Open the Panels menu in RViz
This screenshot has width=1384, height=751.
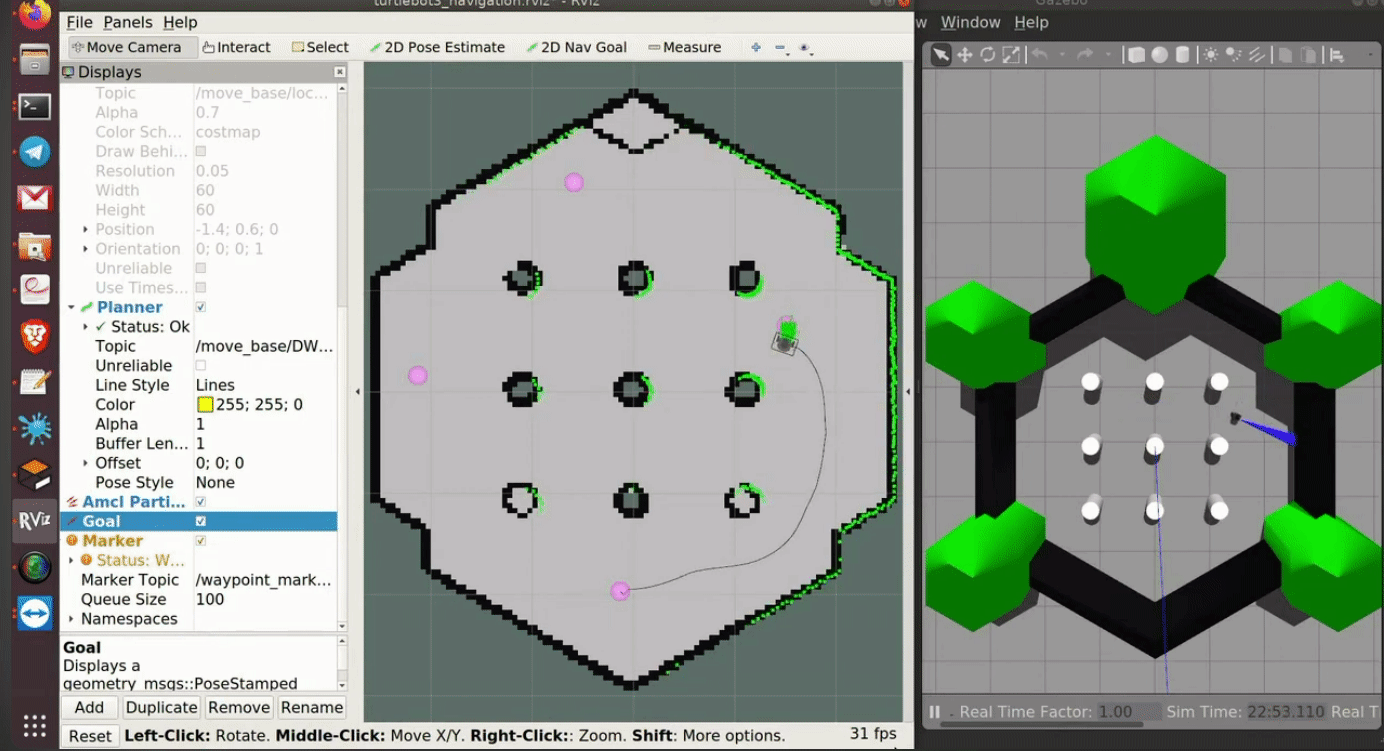[x=128, y=21]
